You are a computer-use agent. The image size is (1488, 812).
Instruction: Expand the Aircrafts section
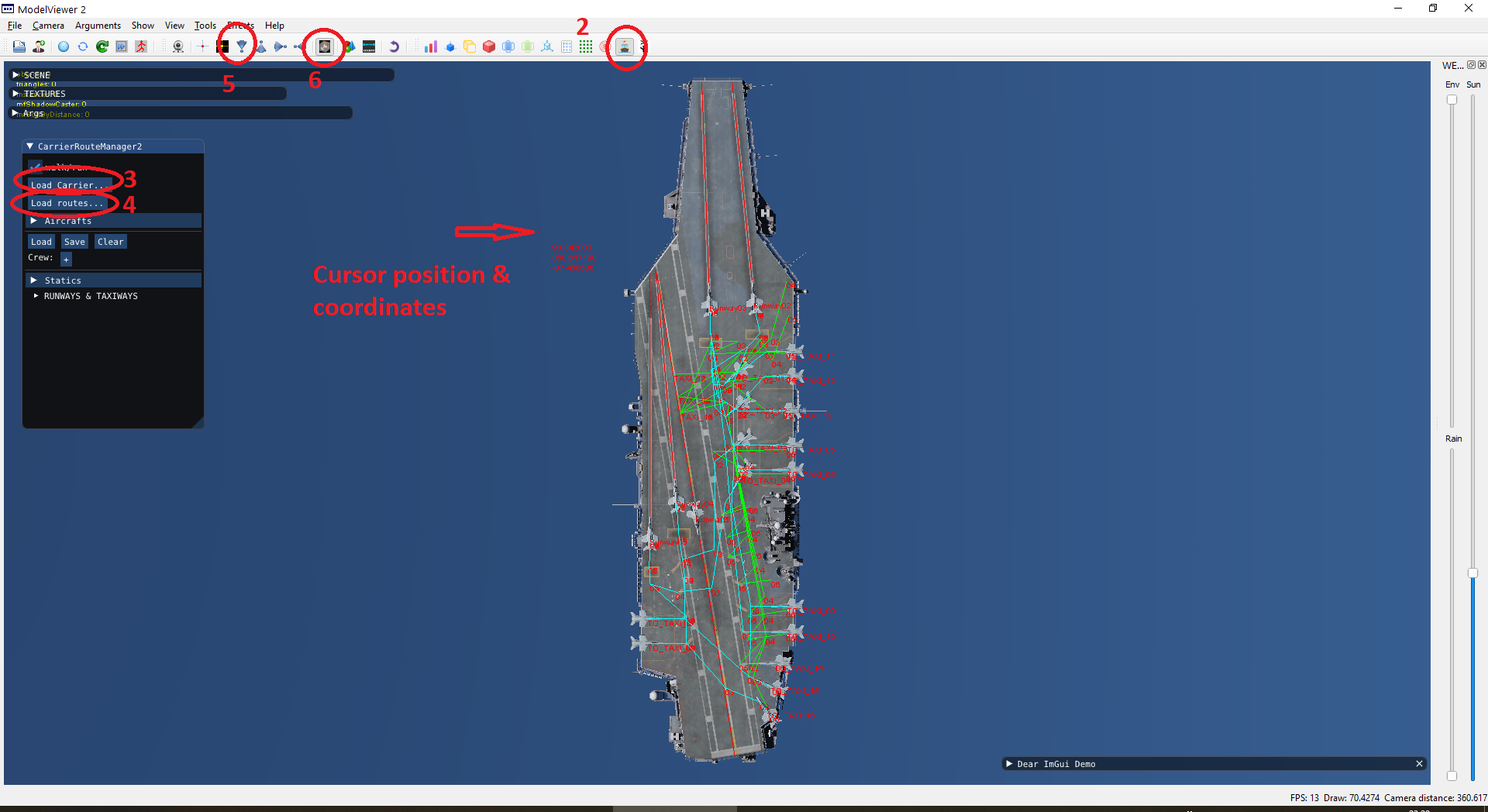pos(114,221)
